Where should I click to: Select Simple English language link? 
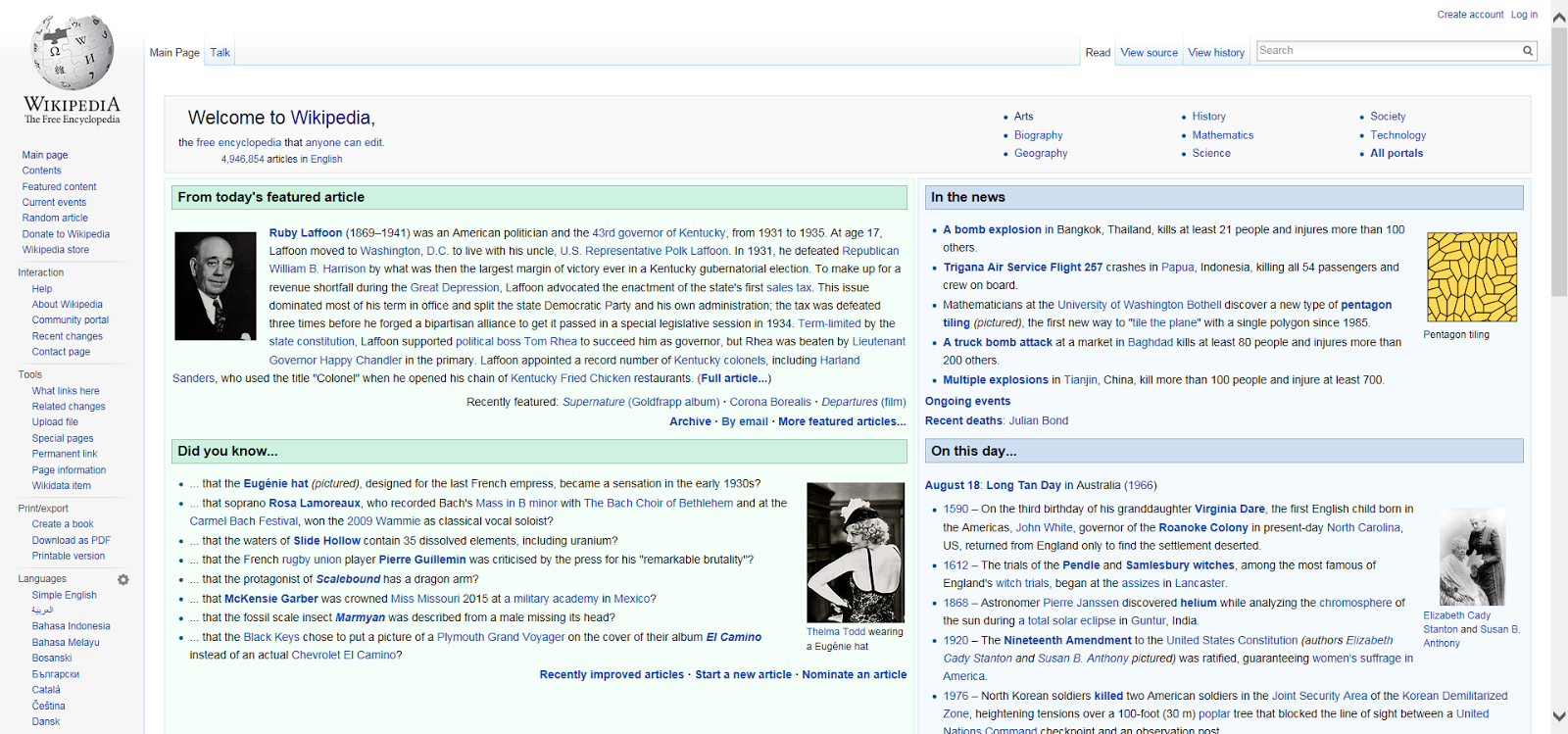coord(64,596)
